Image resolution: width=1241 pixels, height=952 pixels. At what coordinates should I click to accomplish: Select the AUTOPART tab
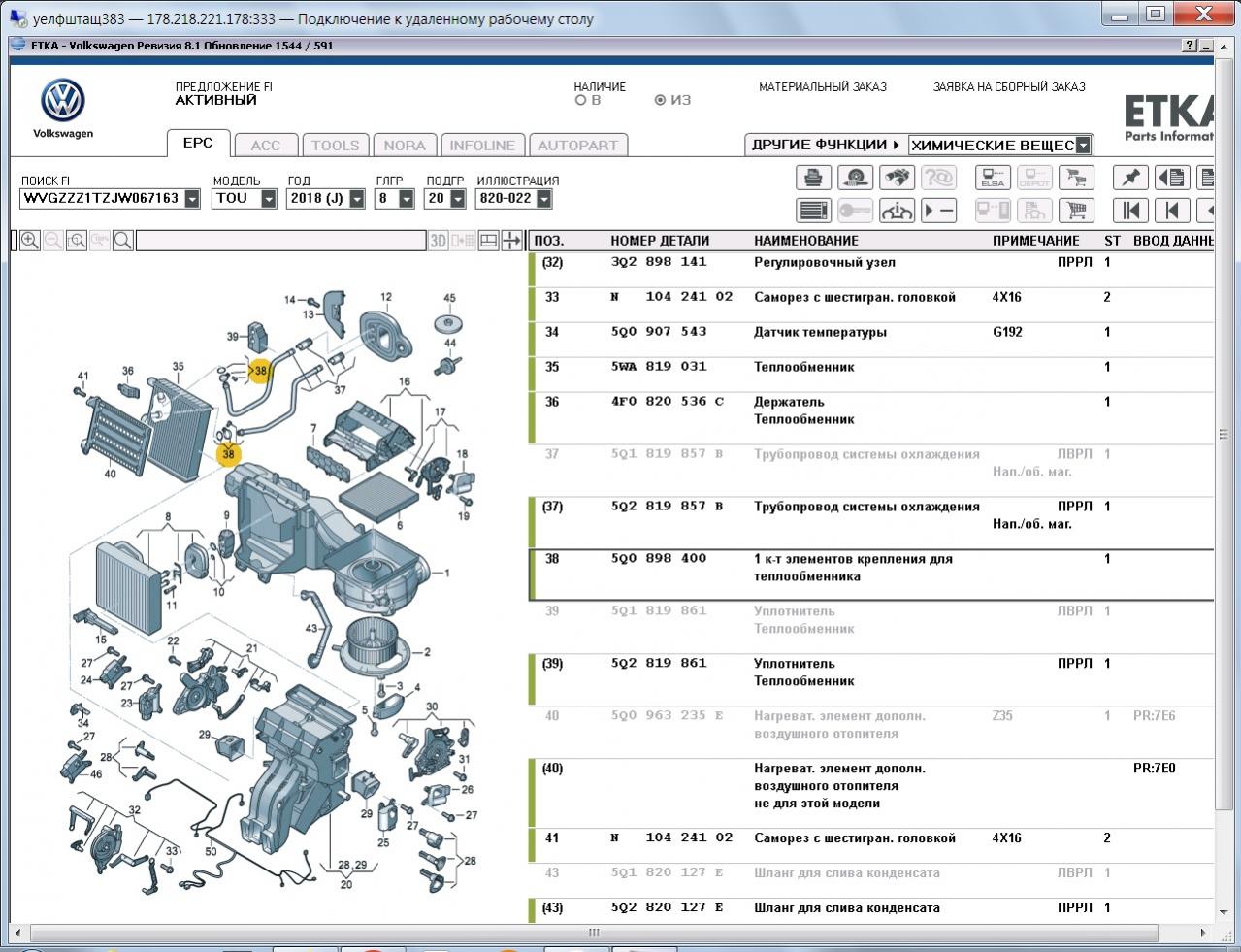tap(577, 146)
